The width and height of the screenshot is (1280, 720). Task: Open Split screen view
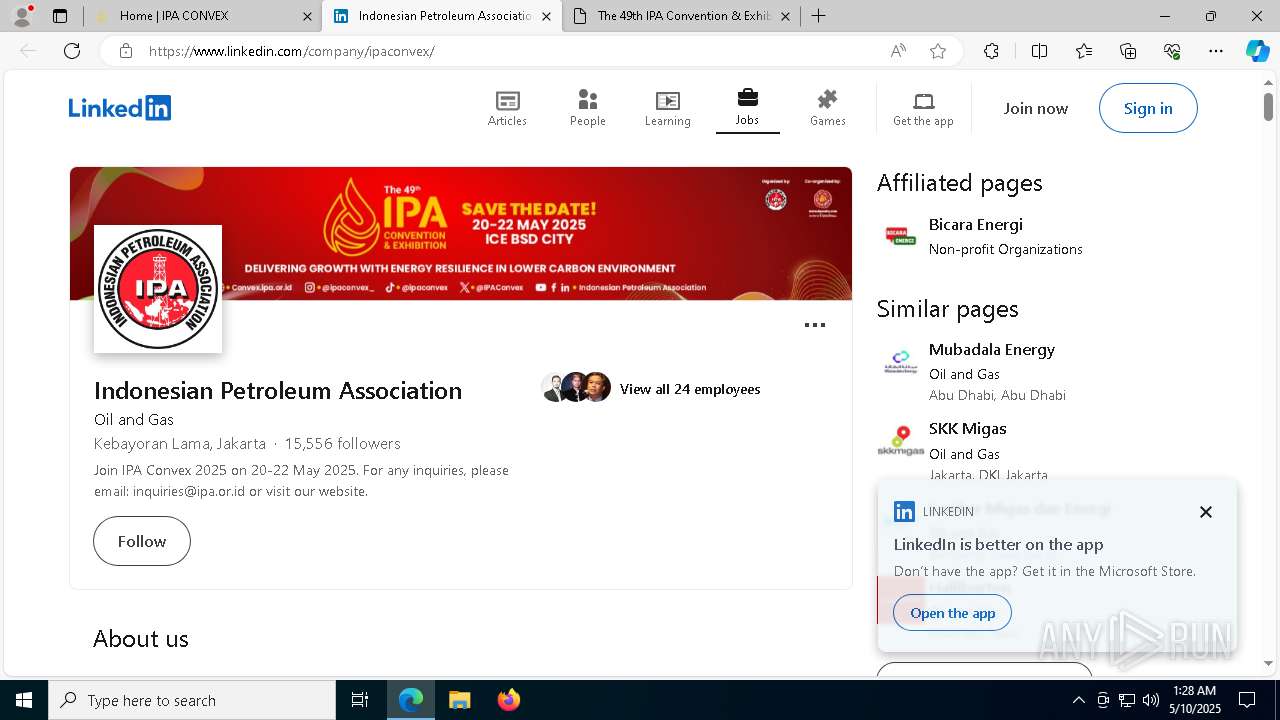(1039, 51)
